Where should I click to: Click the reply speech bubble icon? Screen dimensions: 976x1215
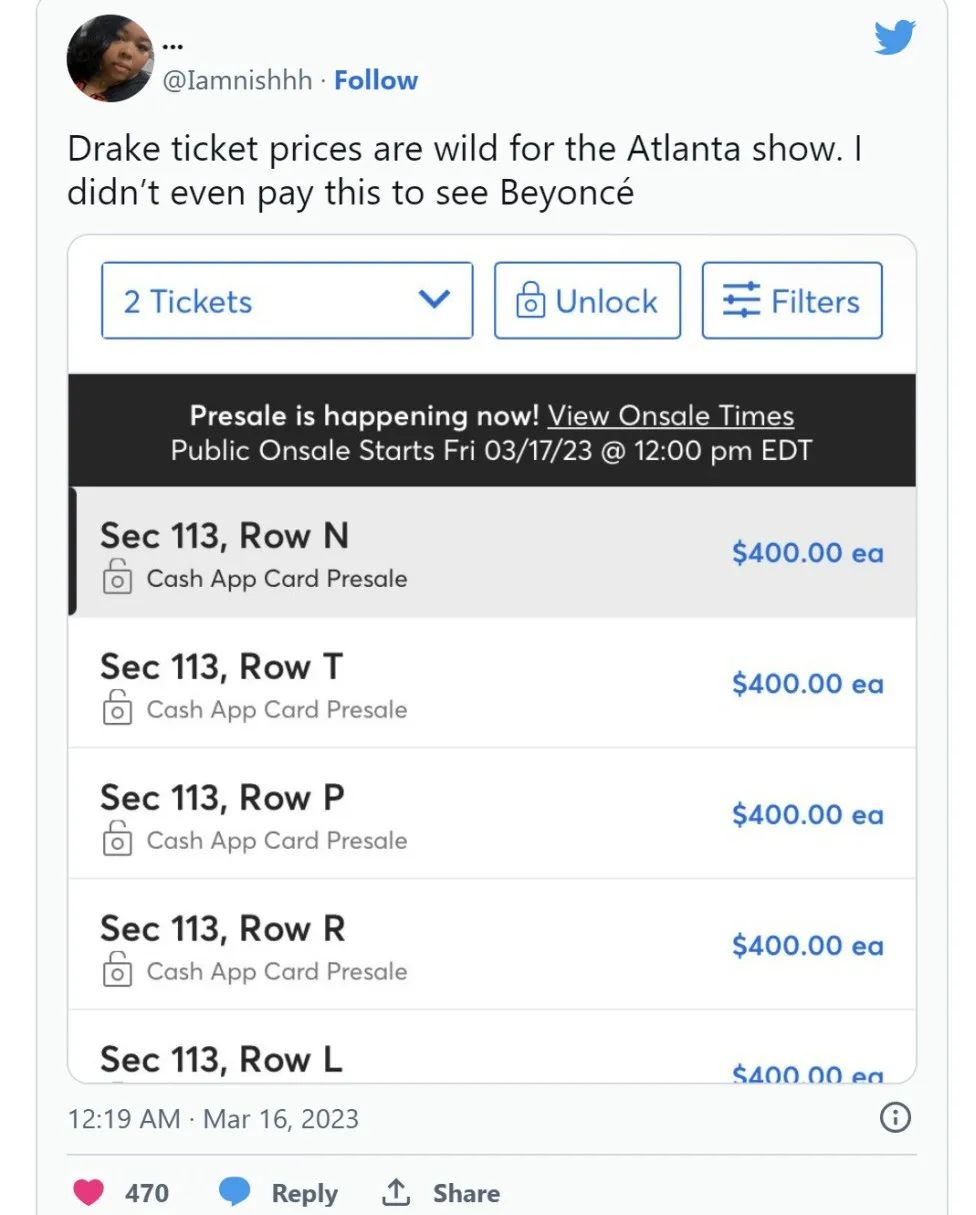(234, 1192)
